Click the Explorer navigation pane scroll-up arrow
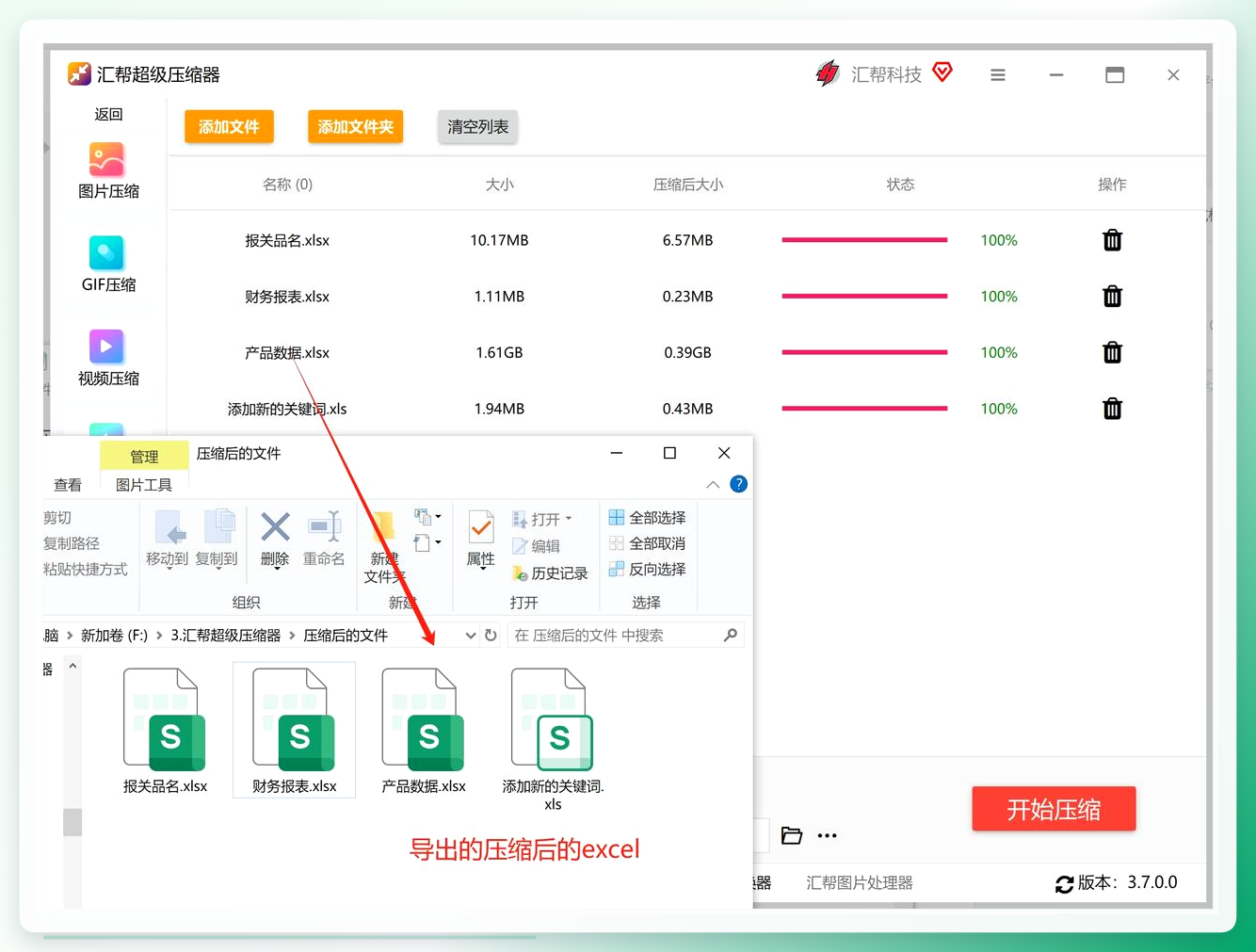 pyautogui.click(x=72, y=667)
